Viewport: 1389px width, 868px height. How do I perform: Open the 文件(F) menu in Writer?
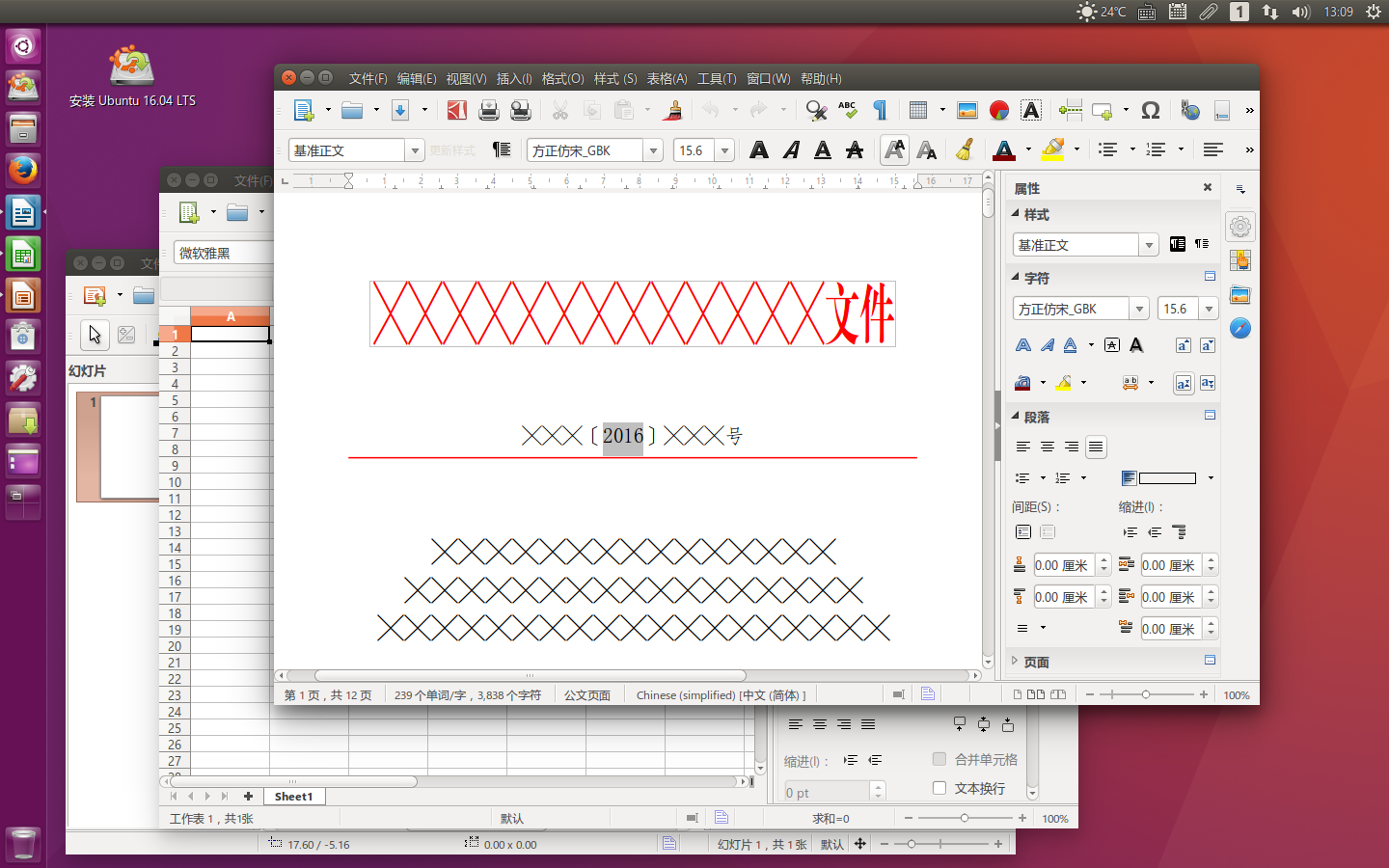point(368,79)
